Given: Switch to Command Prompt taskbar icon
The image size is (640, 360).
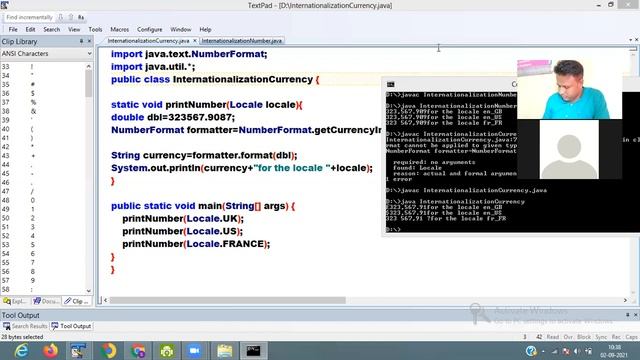Looking at the screenshot, I should click(x=253, y=351).
